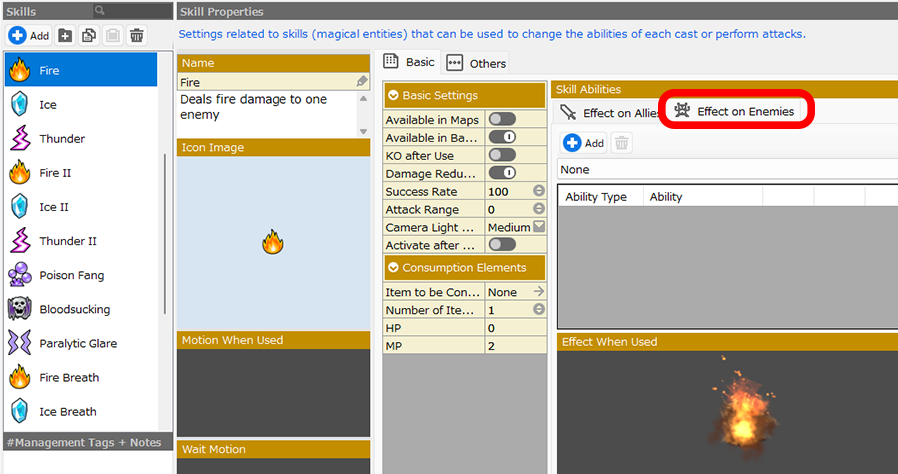The image size is (898, 474).
Task: Open the Effect on Enemies tab
Action: 736,111
